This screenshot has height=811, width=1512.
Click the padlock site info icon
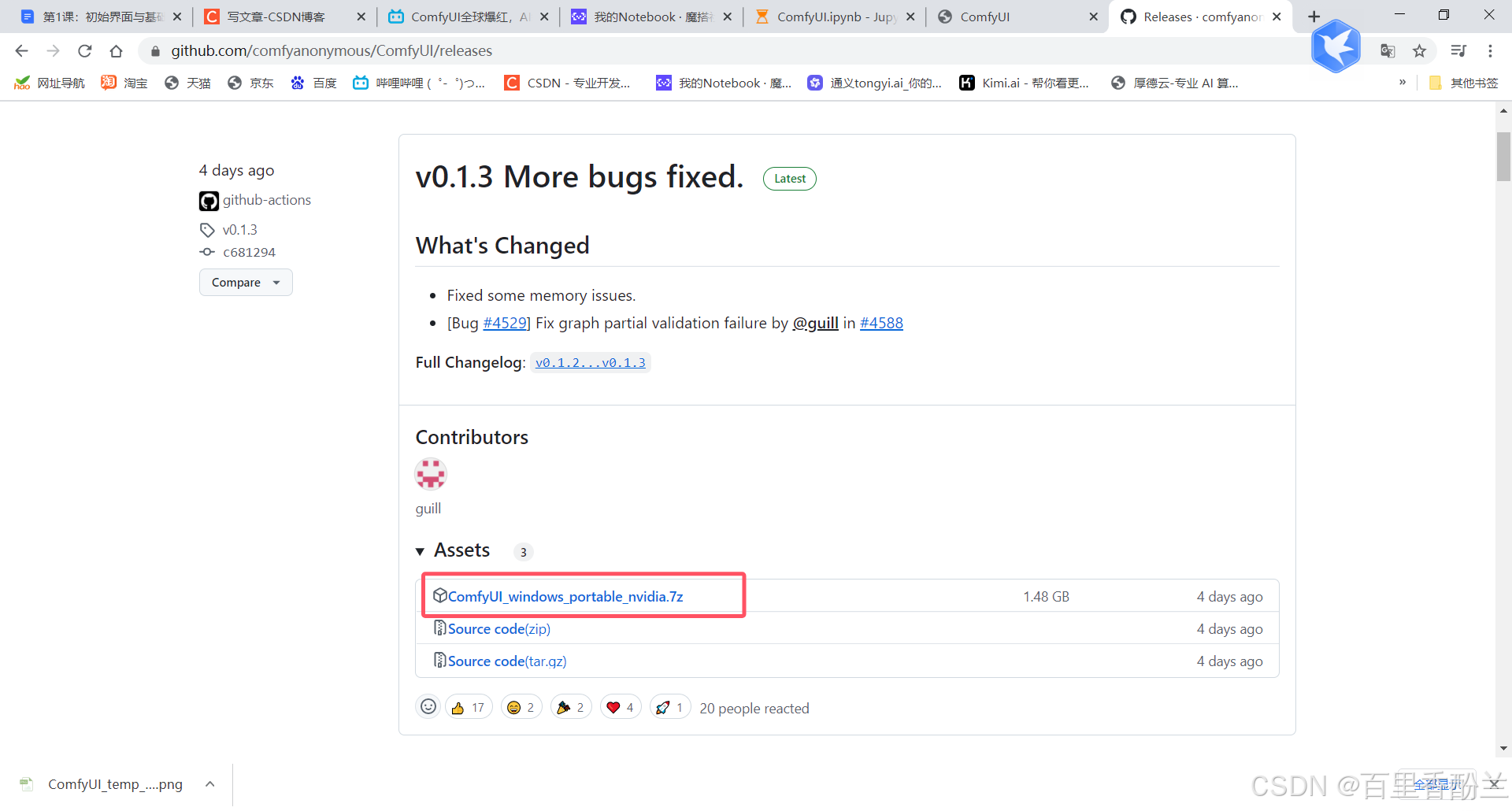(155, 51)
